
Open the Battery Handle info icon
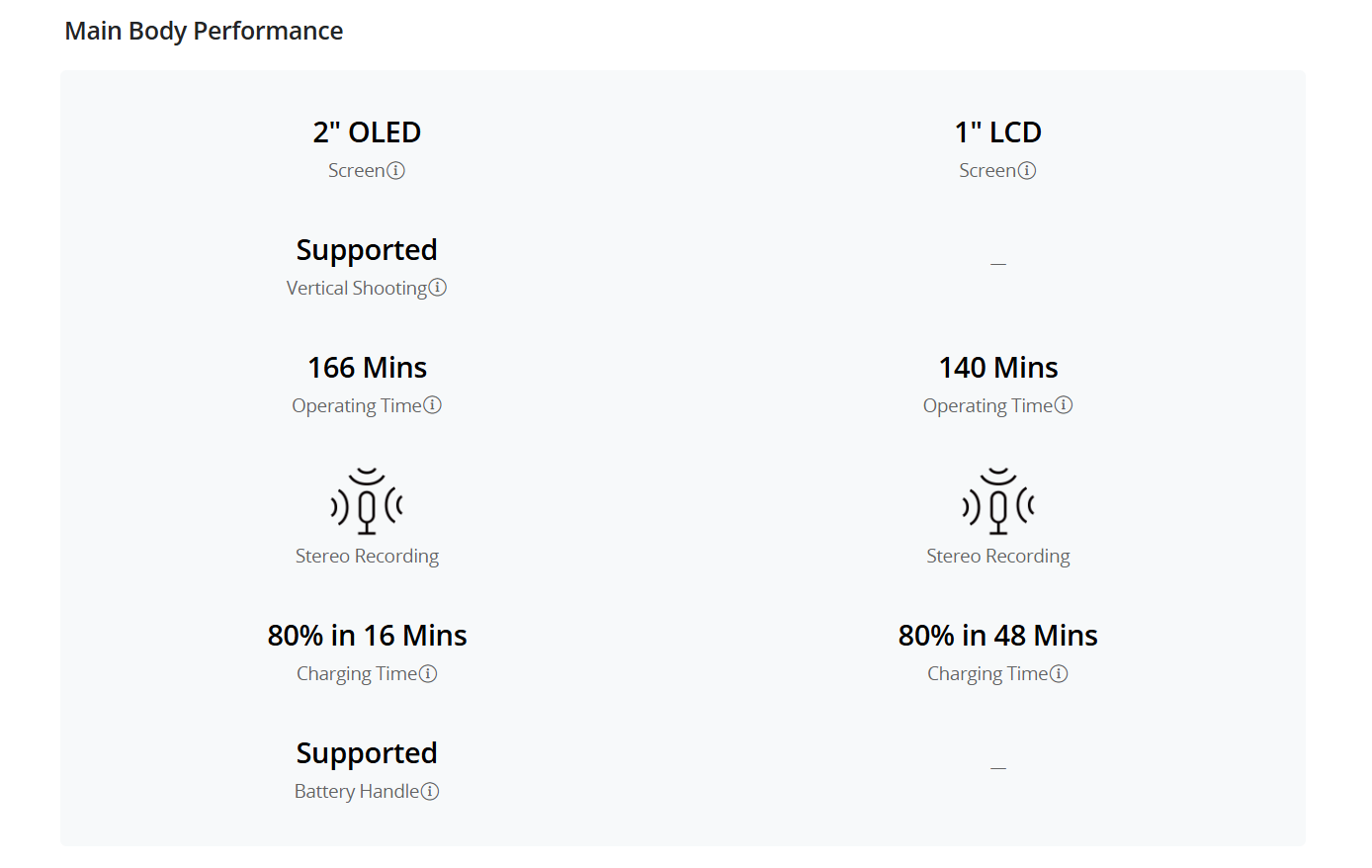tap(430, 791)
